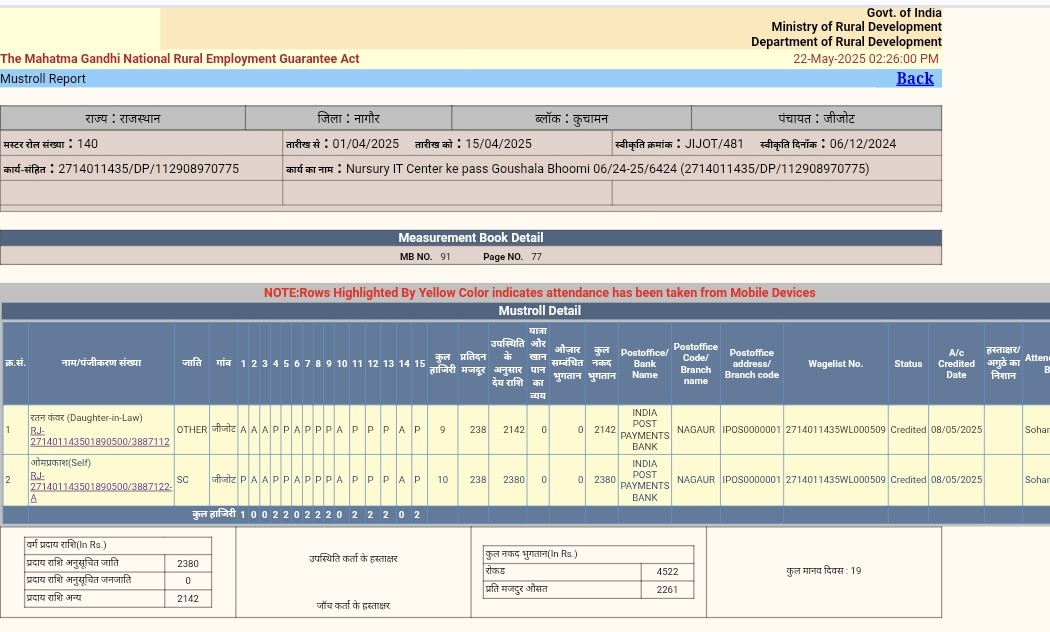Open Omprakash's registration number link
Screen dimensions: 1050x632
point(101,487)
